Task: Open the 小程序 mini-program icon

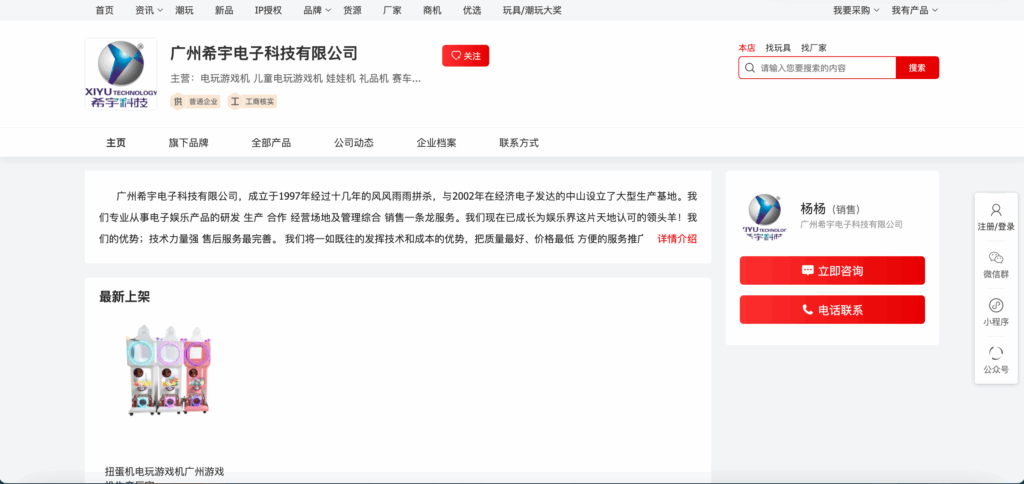Action: (x=996, y=305)
